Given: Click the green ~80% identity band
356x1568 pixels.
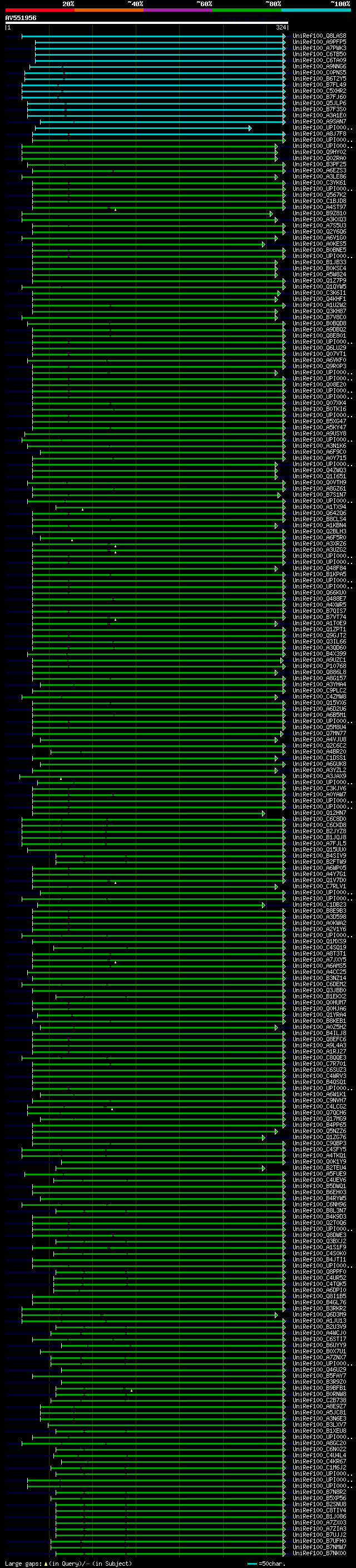Looking at the screenshot, I should [x=246, y=10].
